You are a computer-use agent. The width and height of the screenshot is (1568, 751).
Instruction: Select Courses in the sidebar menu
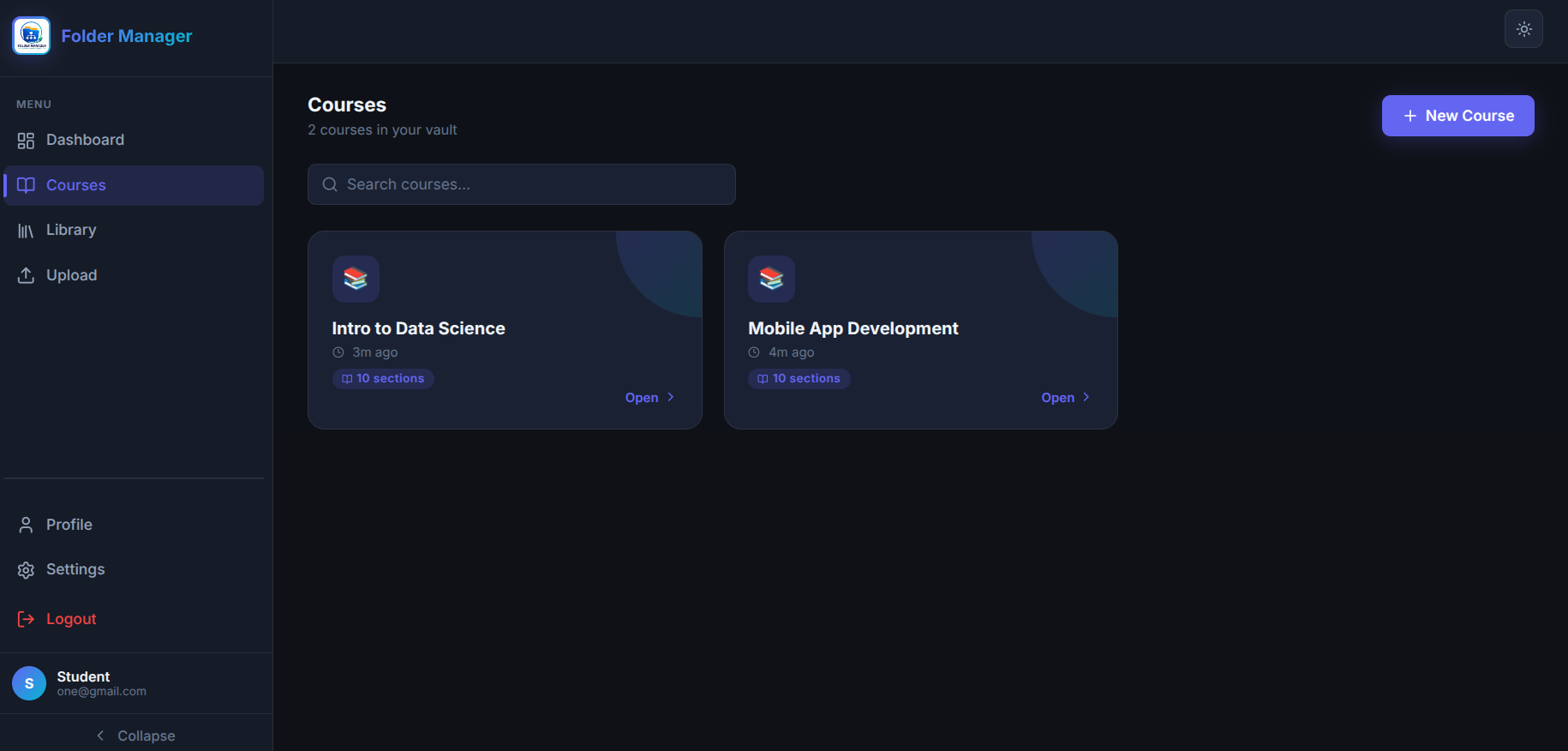[x=134, y=185]
